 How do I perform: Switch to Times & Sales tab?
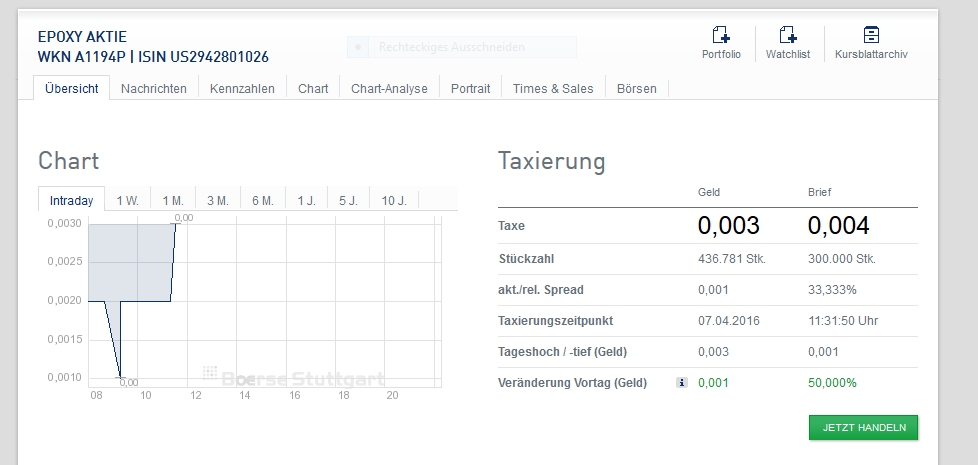pos(553,89)
